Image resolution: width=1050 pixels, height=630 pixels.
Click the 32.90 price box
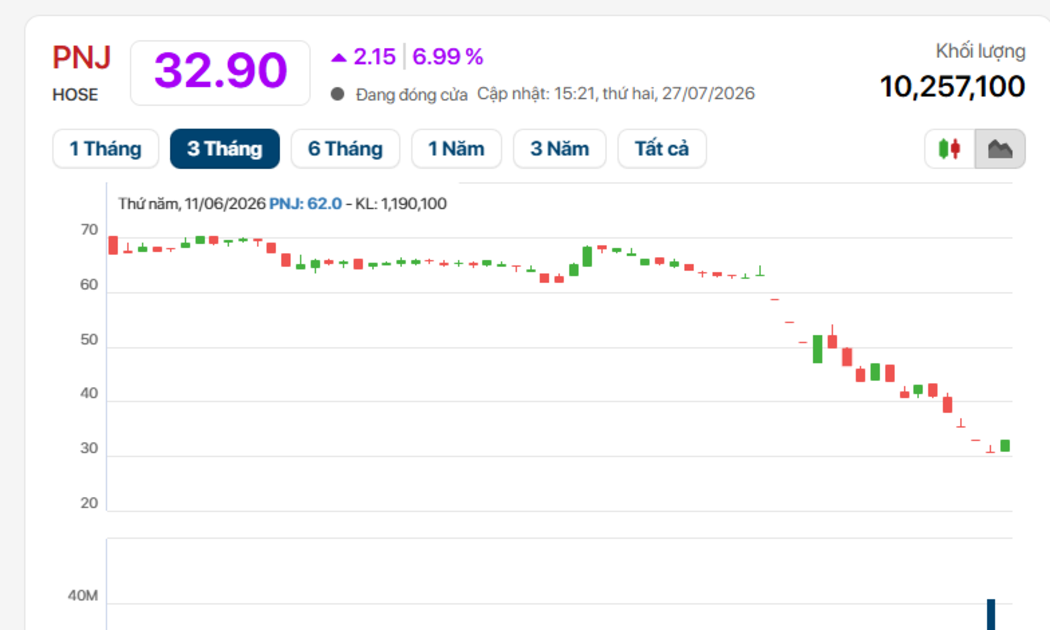tap(220, 72)
